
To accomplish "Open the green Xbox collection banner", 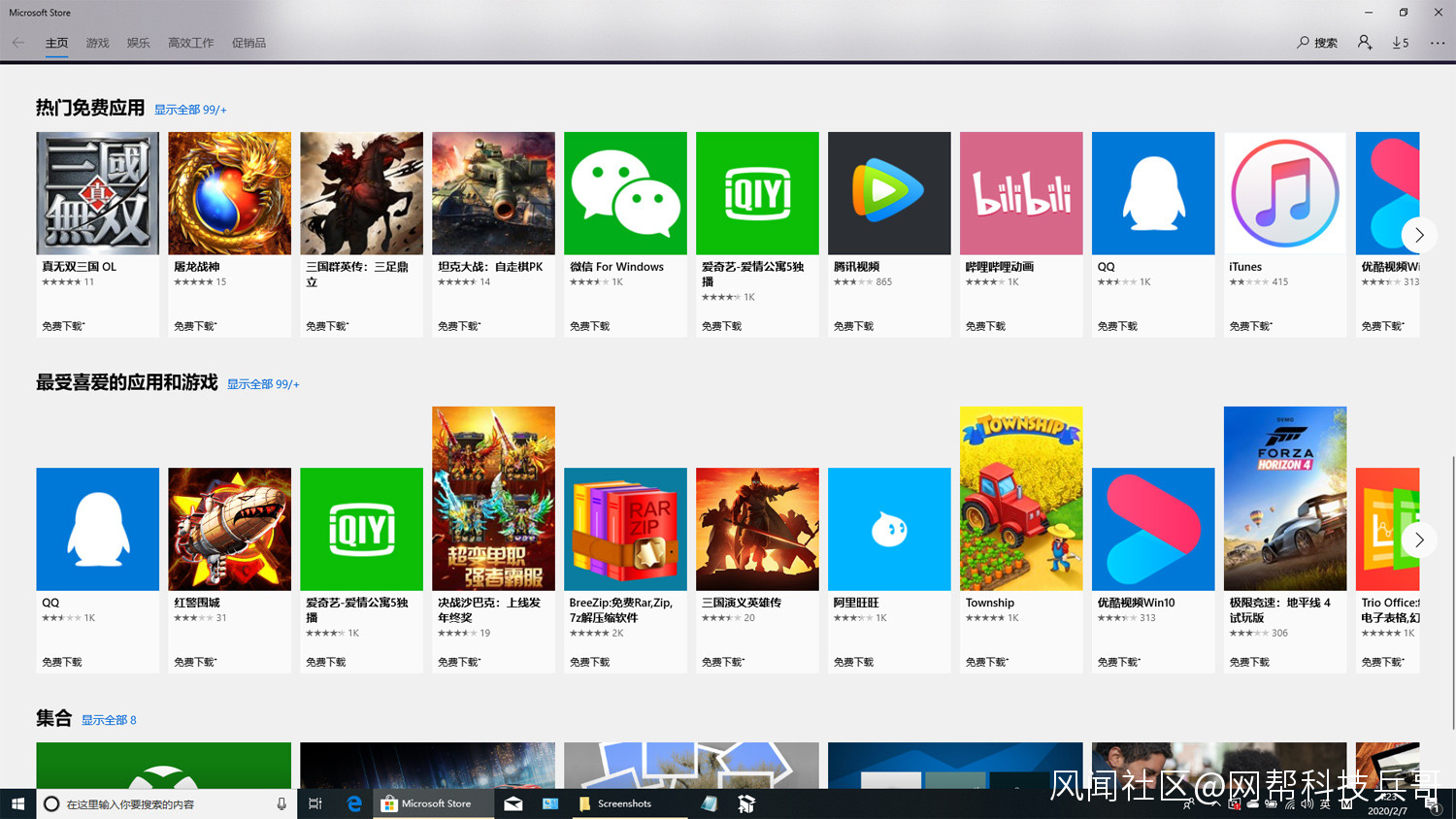I will tap(163, 766).
